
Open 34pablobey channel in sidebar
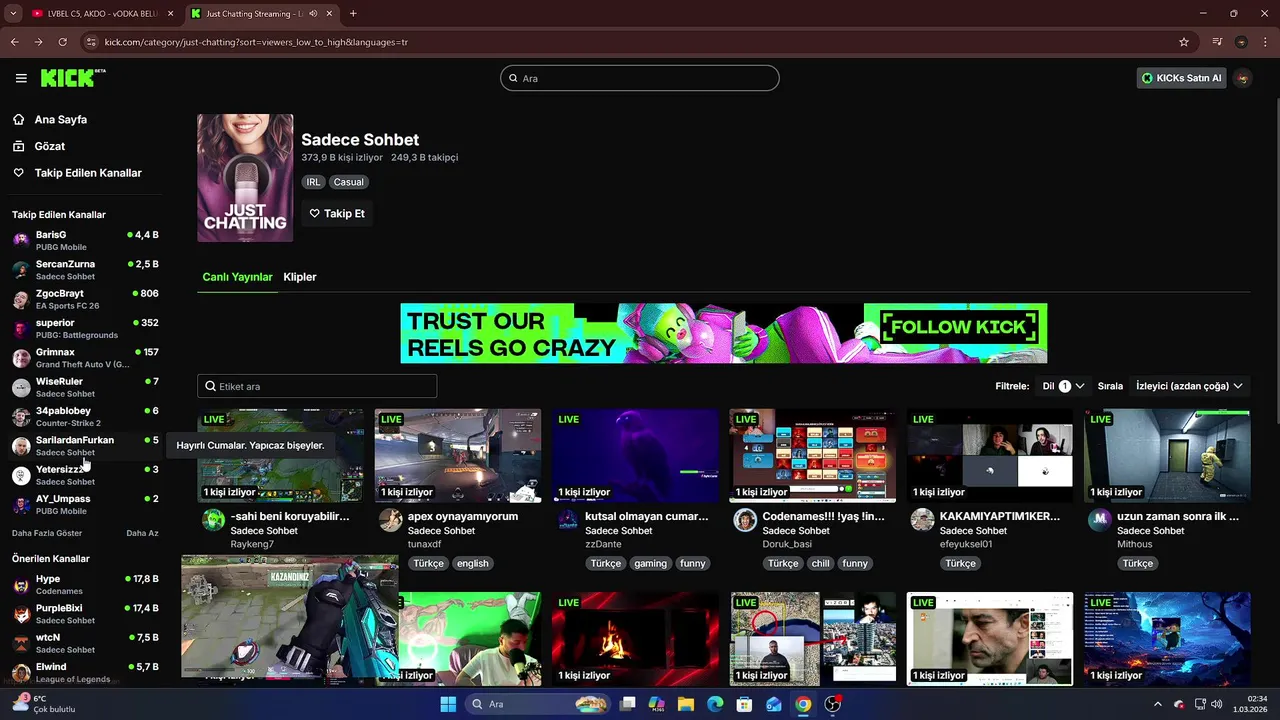(85, 416)
